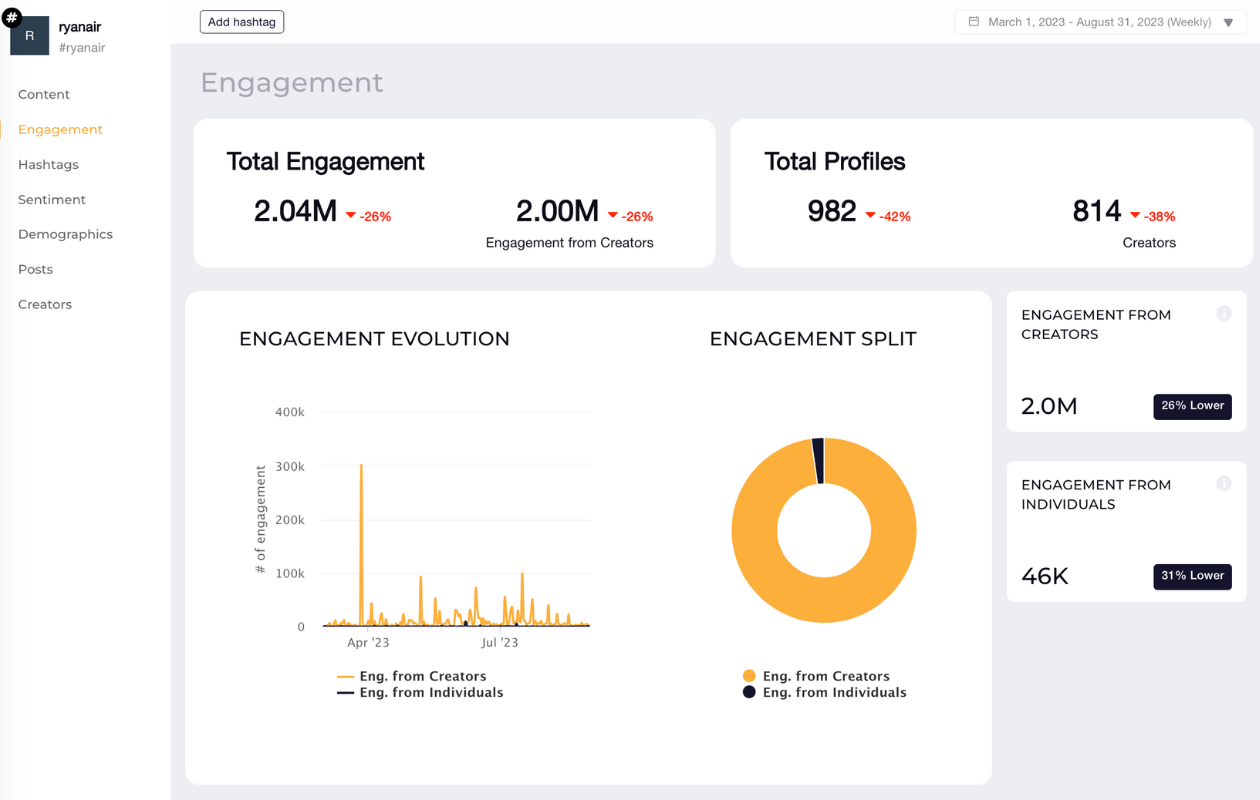Click the 982 total profiles value
Screen dimensions: 1260x800
coord(832,211)
